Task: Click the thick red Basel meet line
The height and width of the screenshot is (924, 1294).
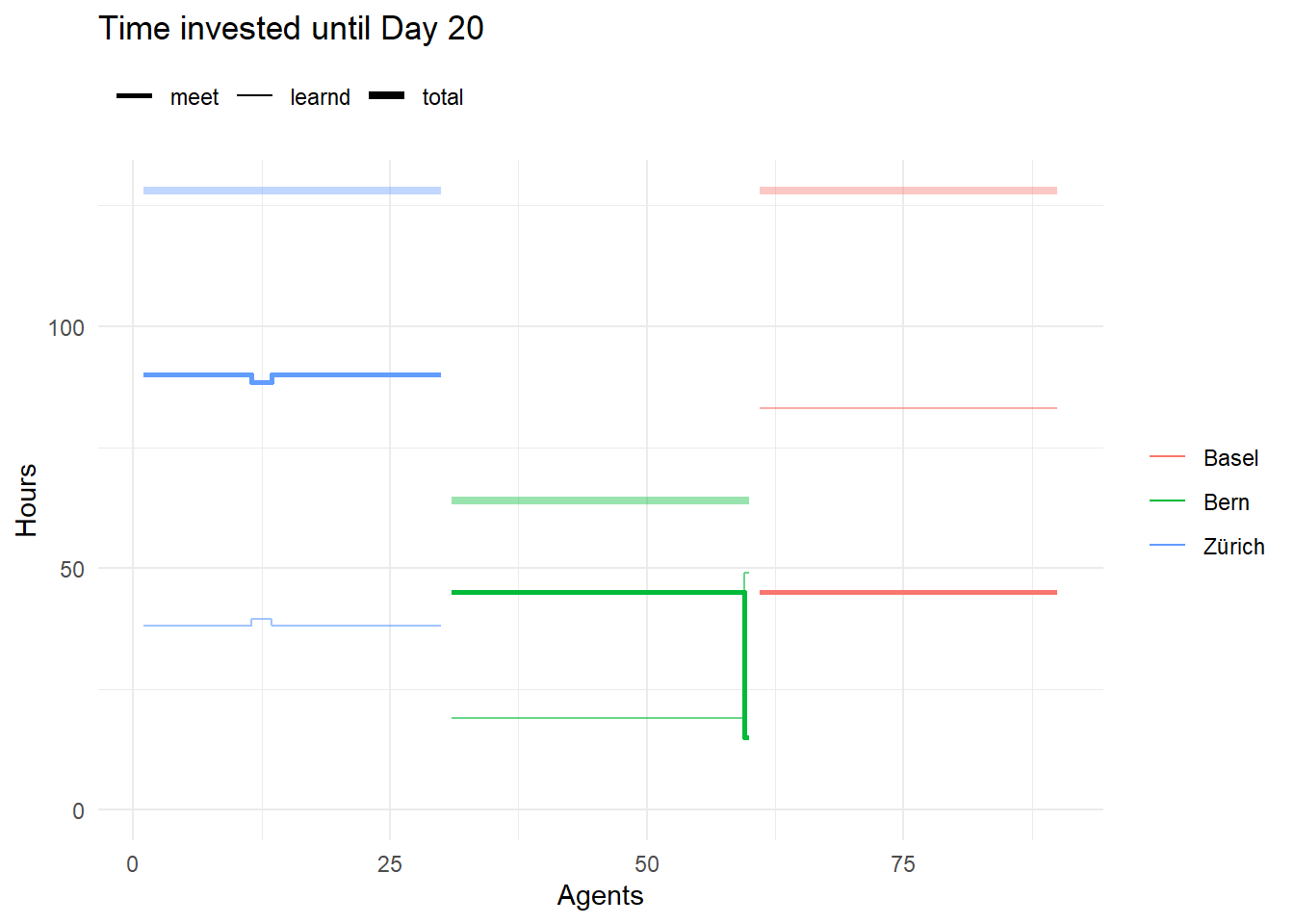Action: [x=908, y=592]
